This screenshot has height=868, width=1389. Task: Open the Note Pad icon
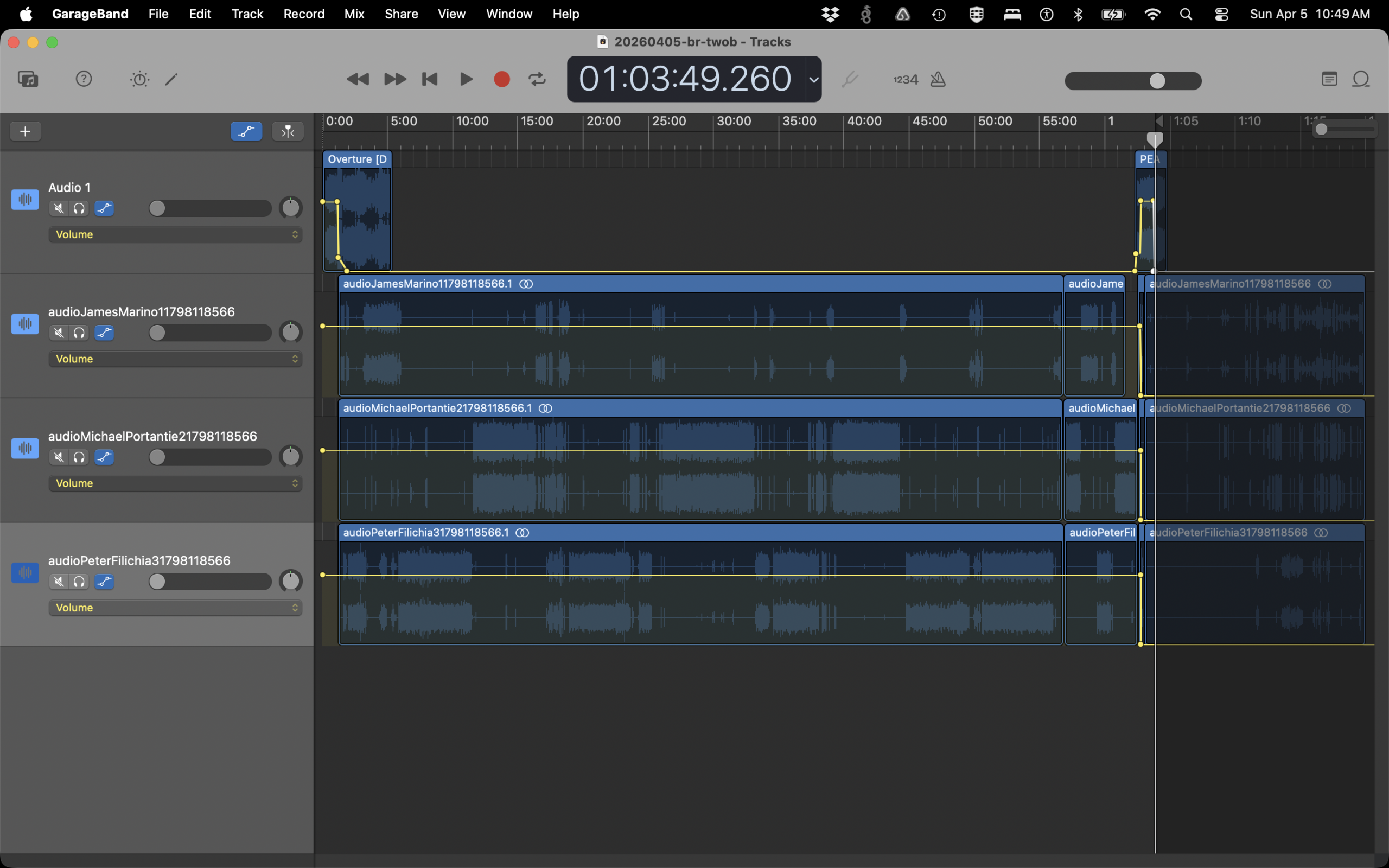coord(1329,79)
